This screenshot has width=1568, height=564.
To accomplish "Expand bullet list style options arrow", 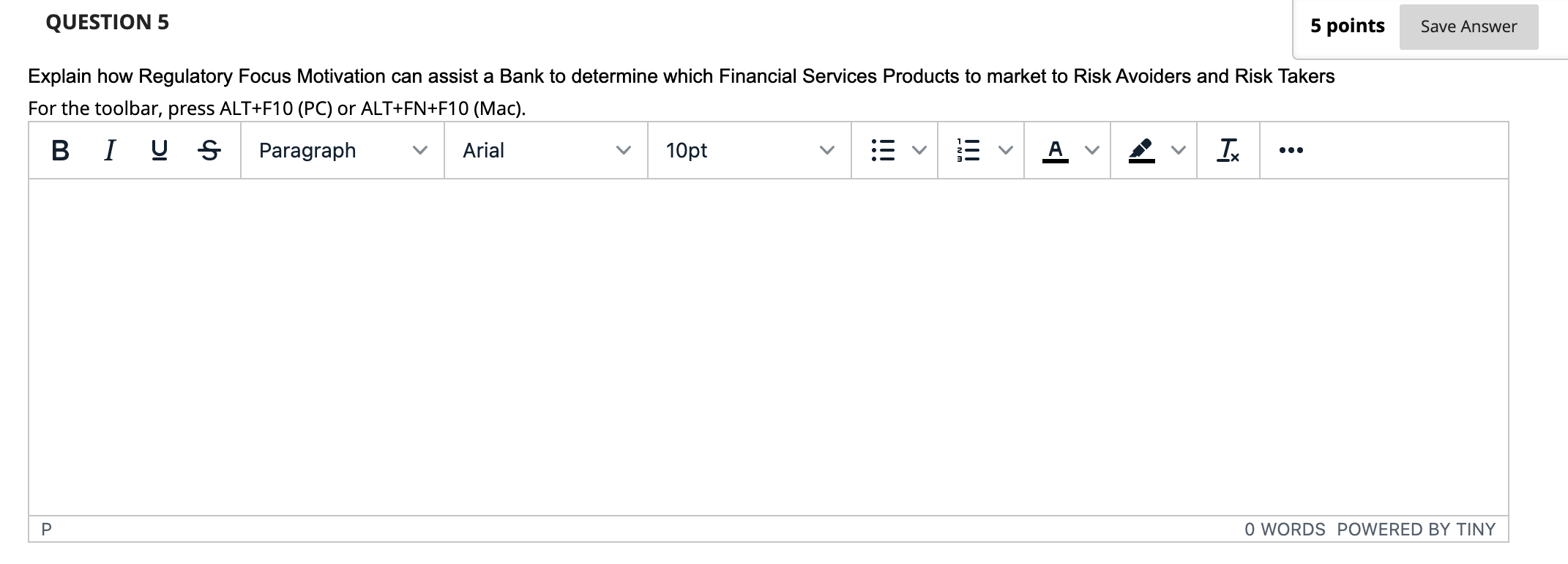I will pos(919,150).
